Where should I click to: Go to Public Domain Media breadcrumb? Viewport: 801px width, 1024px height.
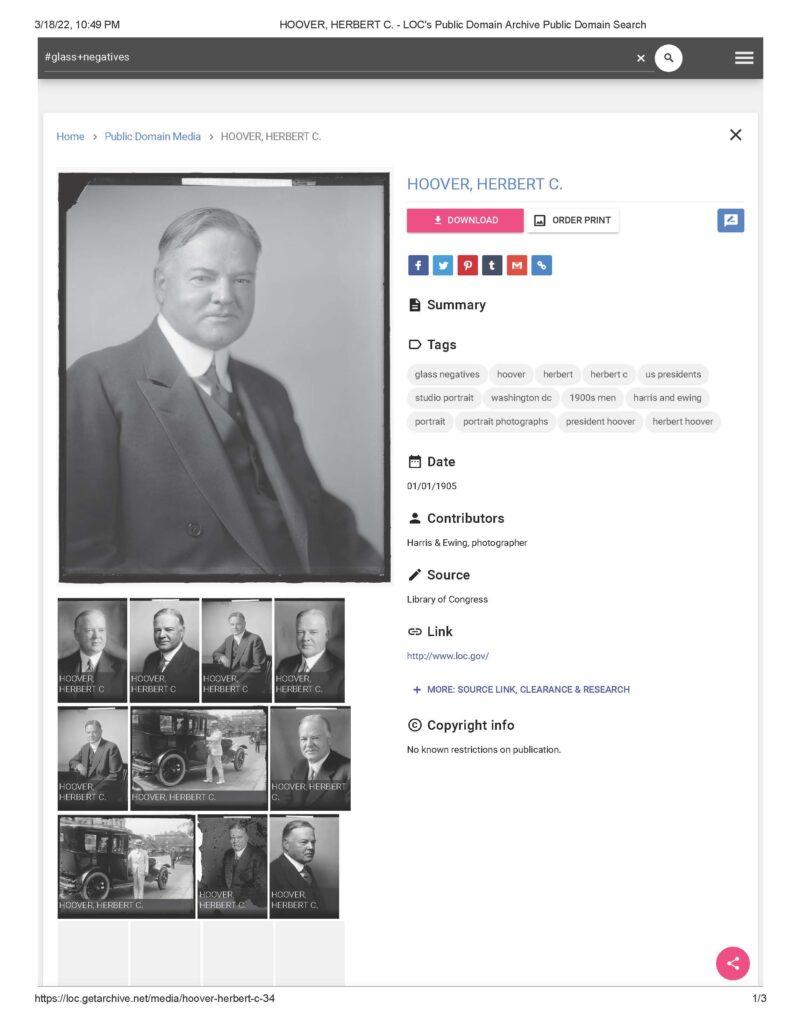tap(153, 136)
